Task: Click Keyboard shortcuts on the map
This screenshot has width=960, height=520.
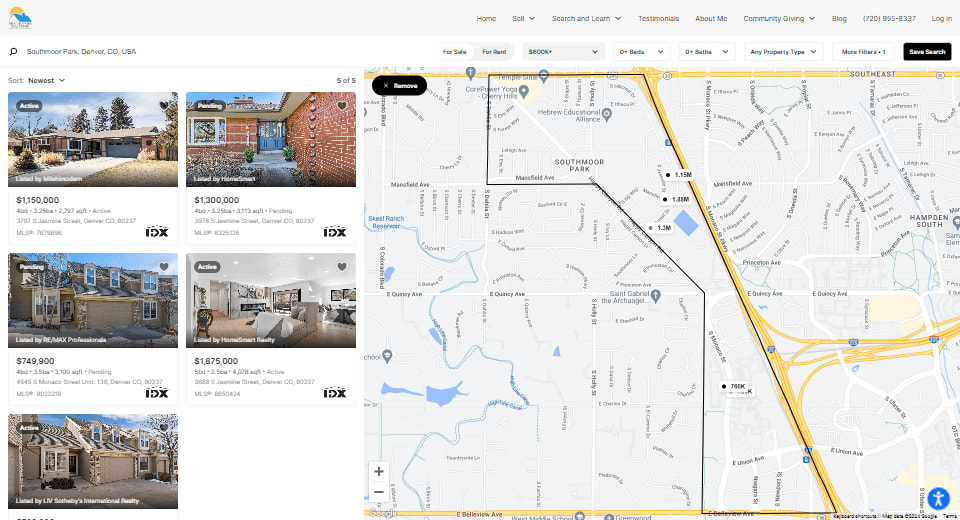Action: [x=854, y=516]
